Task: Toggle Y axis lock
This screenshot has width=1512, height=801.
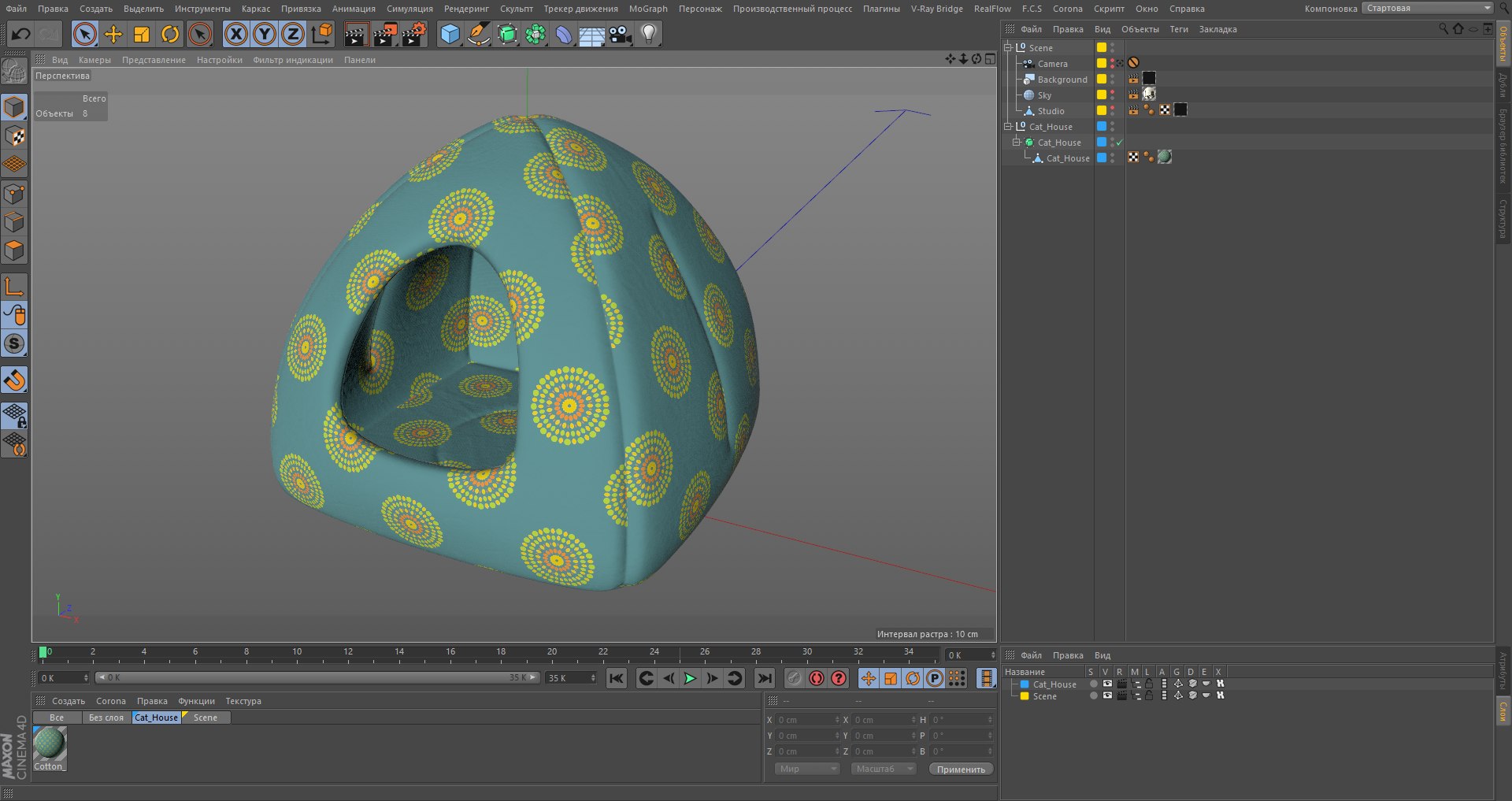Action: pos(265,34)
